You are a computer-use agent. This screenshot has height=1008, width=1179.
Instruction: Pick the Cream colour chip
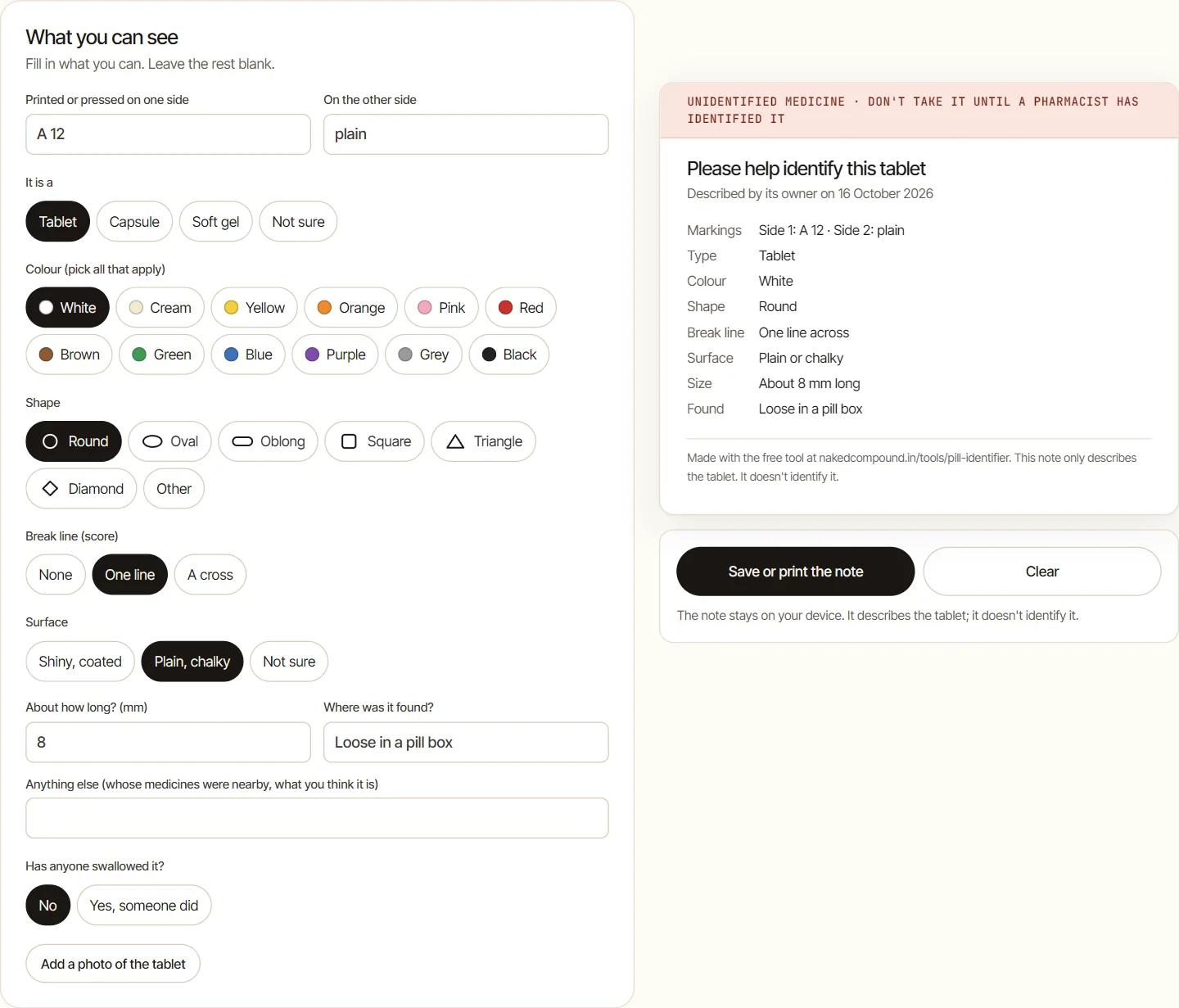click(160, 308)
